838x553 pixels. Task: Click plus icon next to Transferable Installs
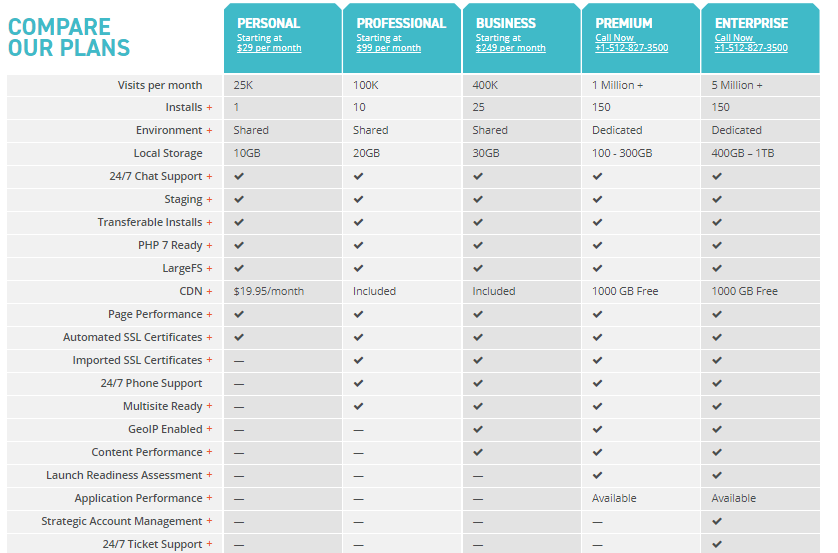click(x=210, y=223)
